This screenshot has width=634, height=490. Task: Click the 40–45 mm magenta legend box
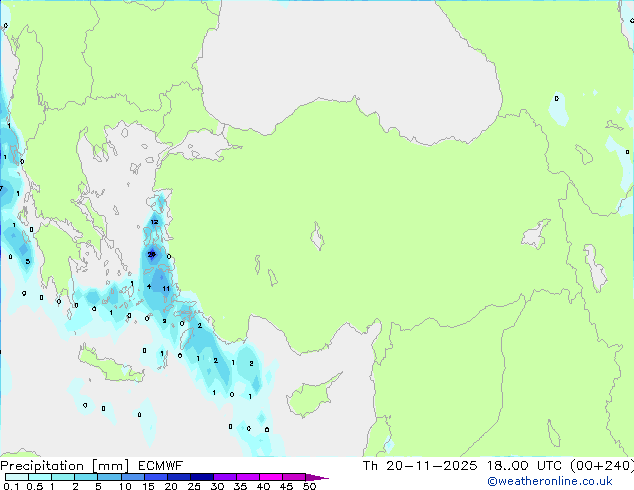point(271,477)
